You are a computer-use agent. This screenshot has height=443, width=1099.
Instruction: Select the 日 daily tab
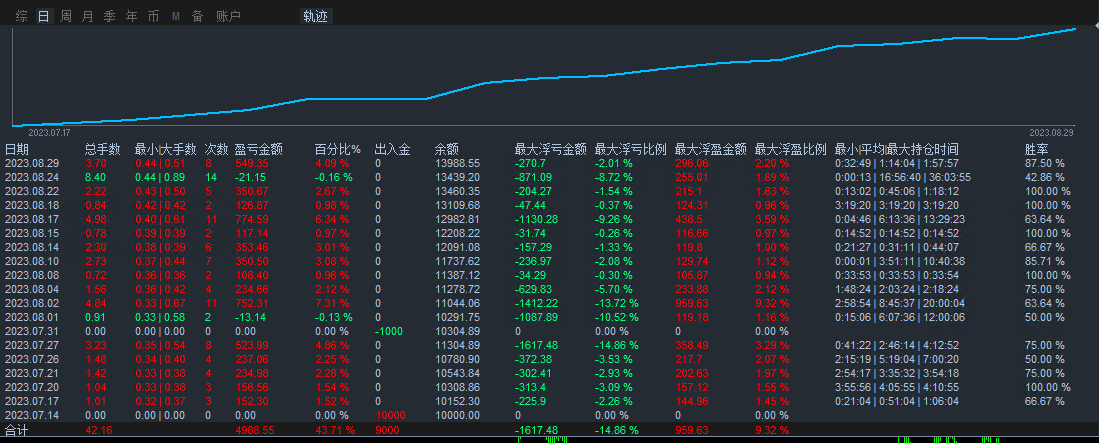43,16
